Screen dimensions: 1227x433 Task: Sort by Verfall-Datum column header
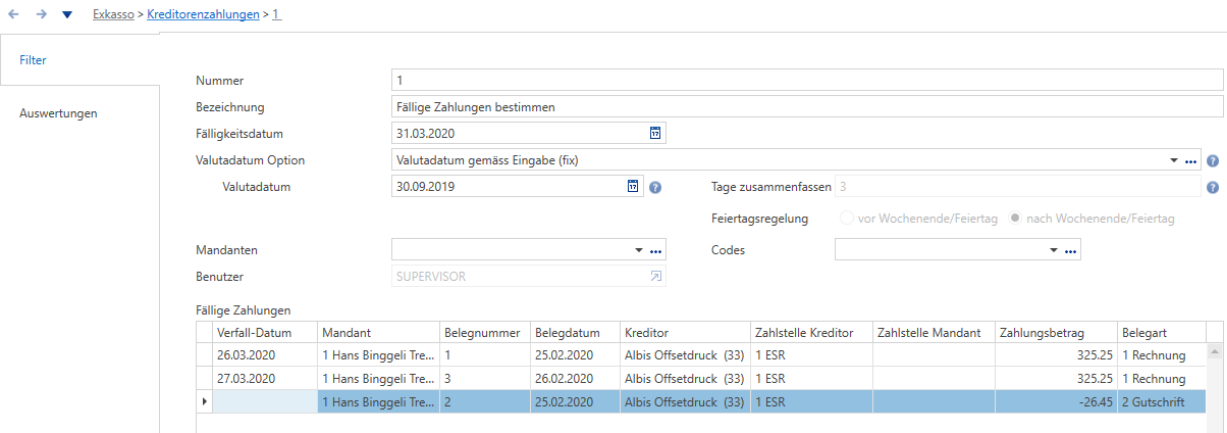point(265,332)
